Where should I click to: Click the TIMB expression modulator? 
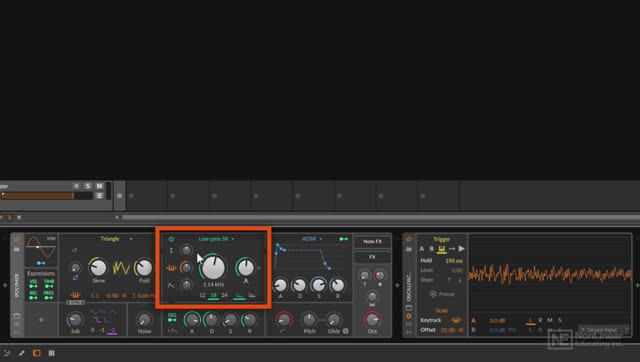(49, 284)
